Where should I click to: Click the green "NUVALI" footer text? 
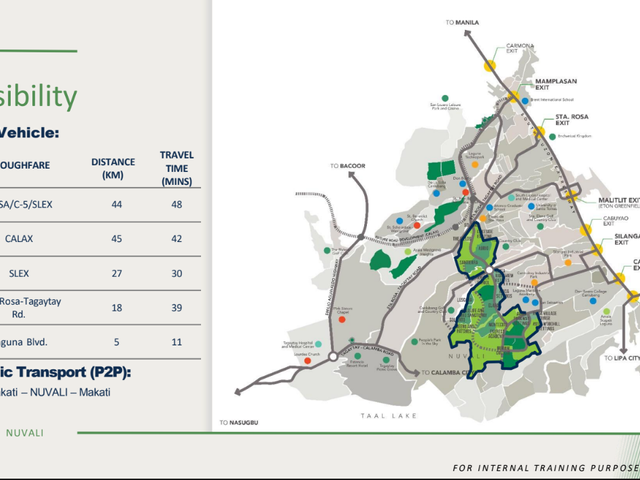pos(25,433)
